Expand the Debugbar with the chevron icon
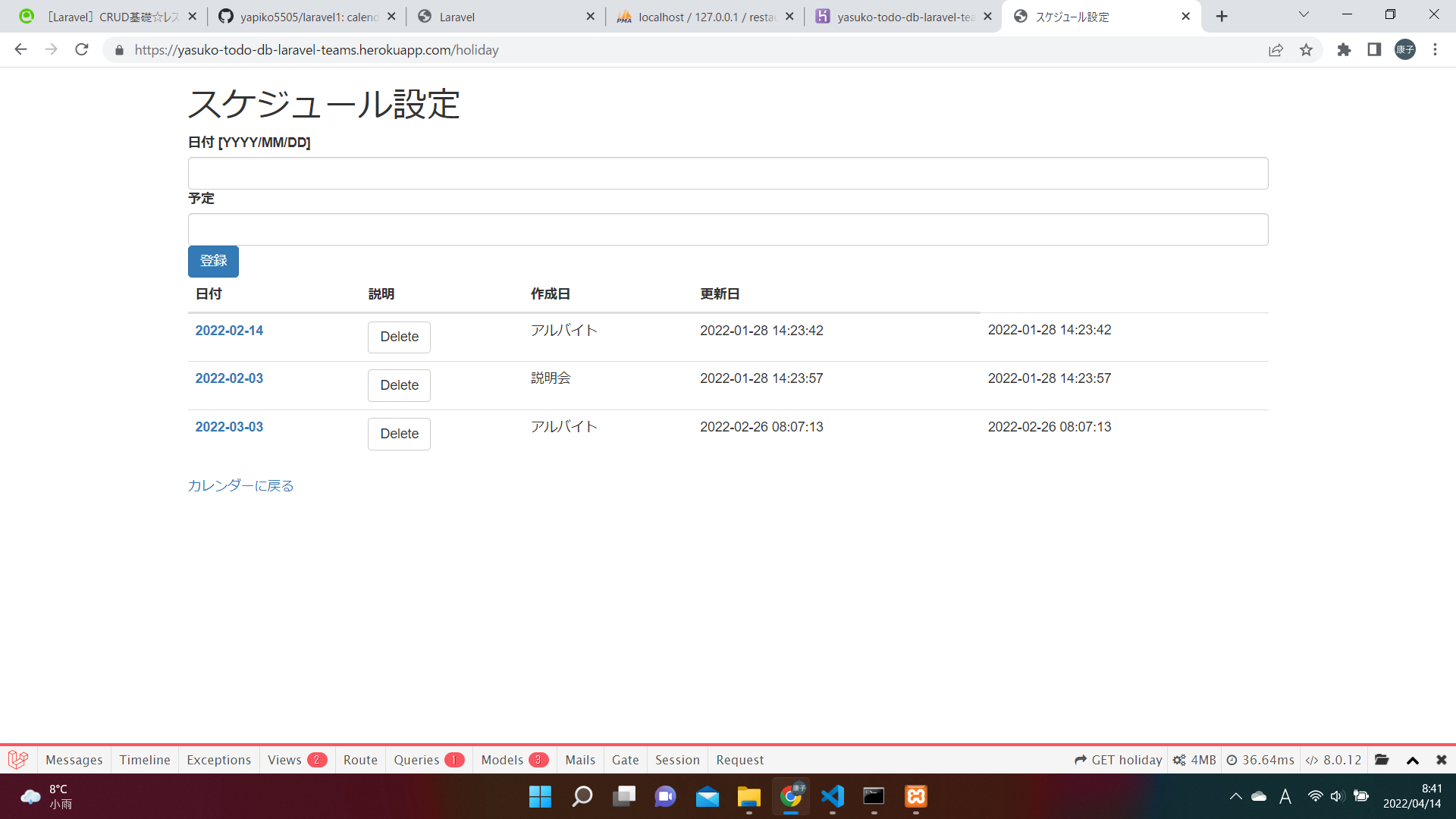Image resolution: width=1456 pixels, height=819 pixels. 1412,759
